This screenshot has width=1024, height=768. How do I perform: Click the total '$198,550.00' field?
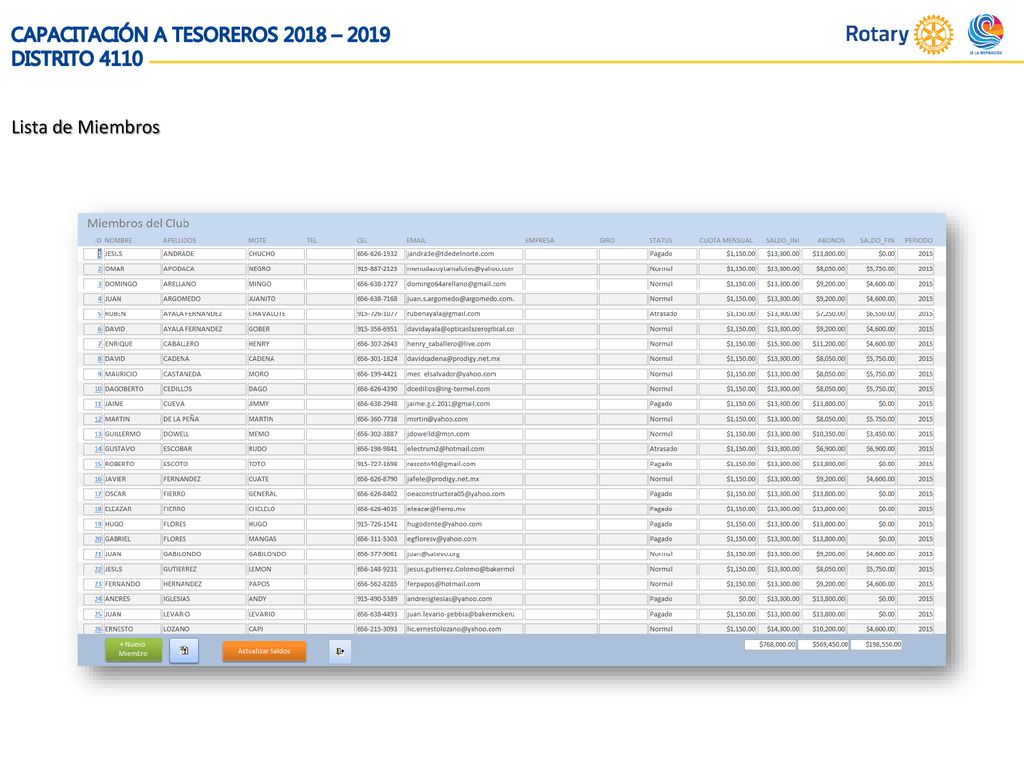point(876,645)
